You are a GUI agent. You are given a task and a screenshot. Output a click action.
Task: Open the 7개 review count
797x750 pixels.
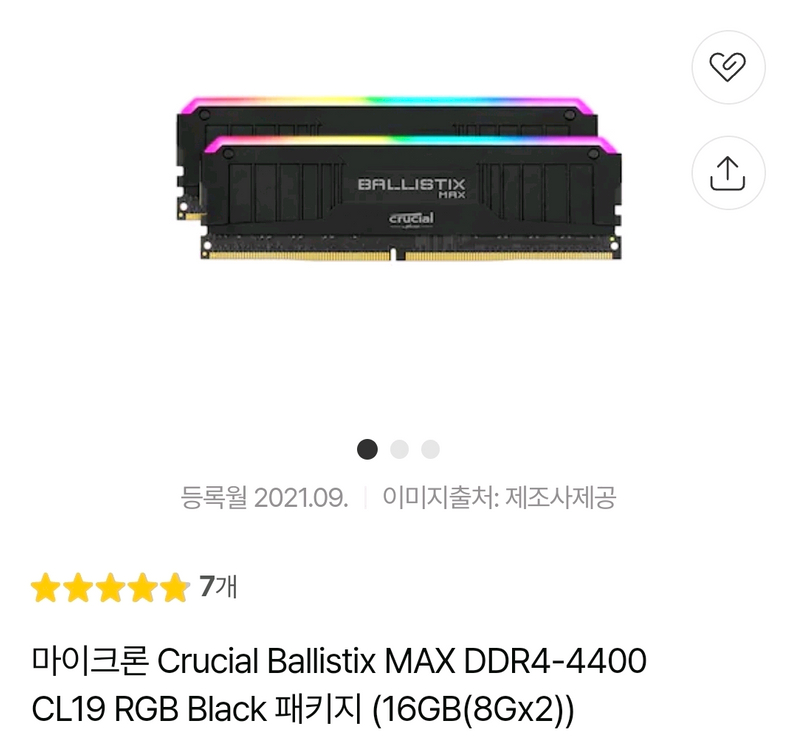coord(218,587)
